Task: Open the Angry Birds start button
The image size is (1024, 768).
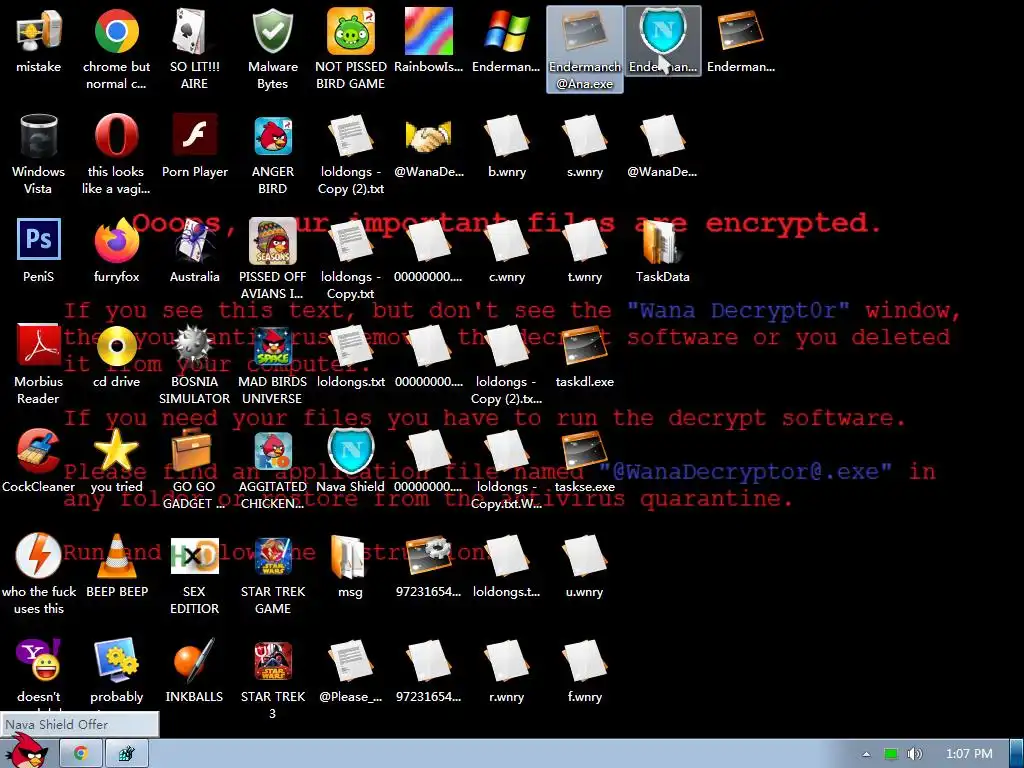Action: point(29,751)
